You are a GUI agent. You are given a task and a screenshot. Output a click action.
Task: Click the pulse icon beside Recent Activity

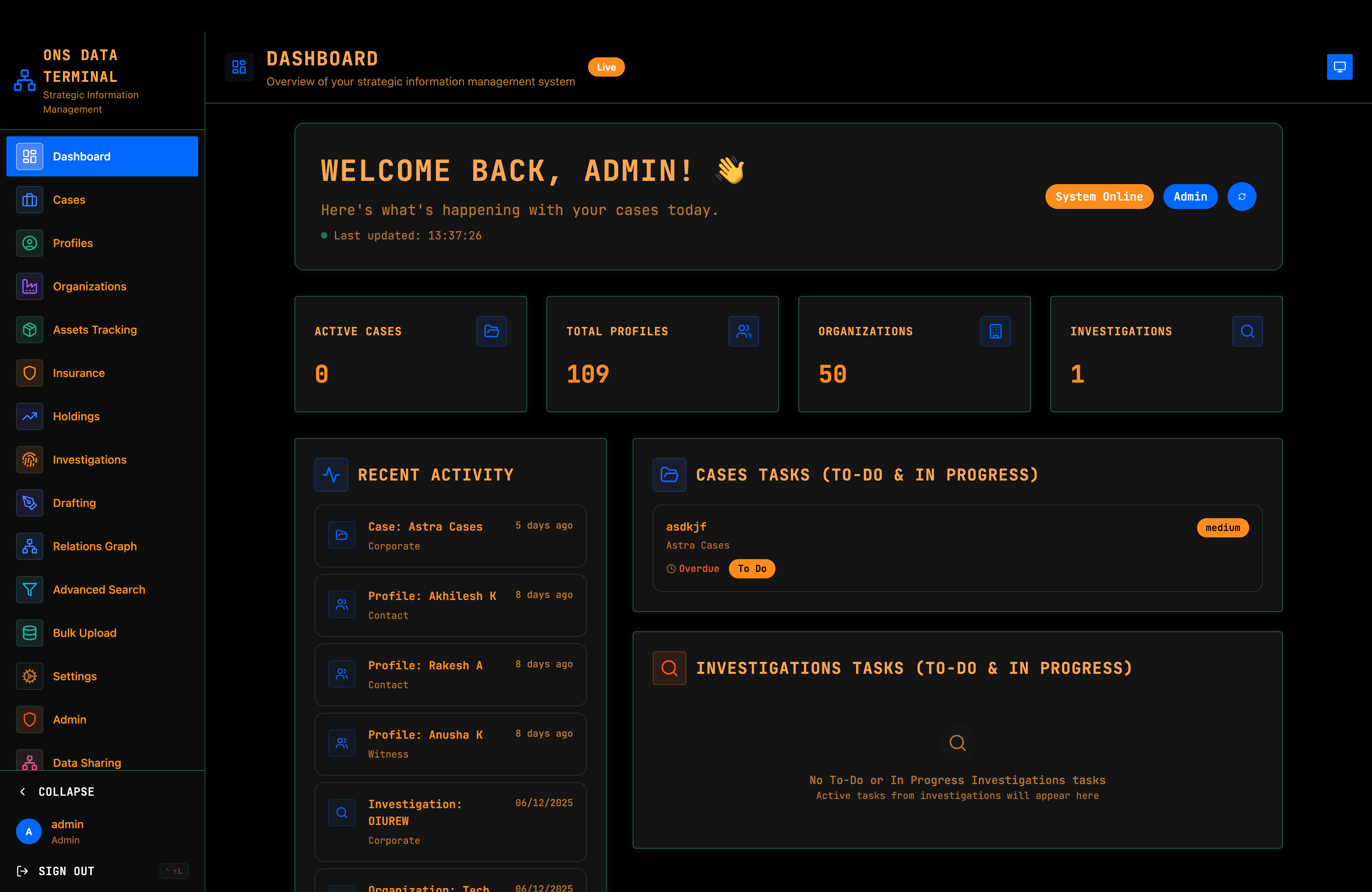click(331, 475)
